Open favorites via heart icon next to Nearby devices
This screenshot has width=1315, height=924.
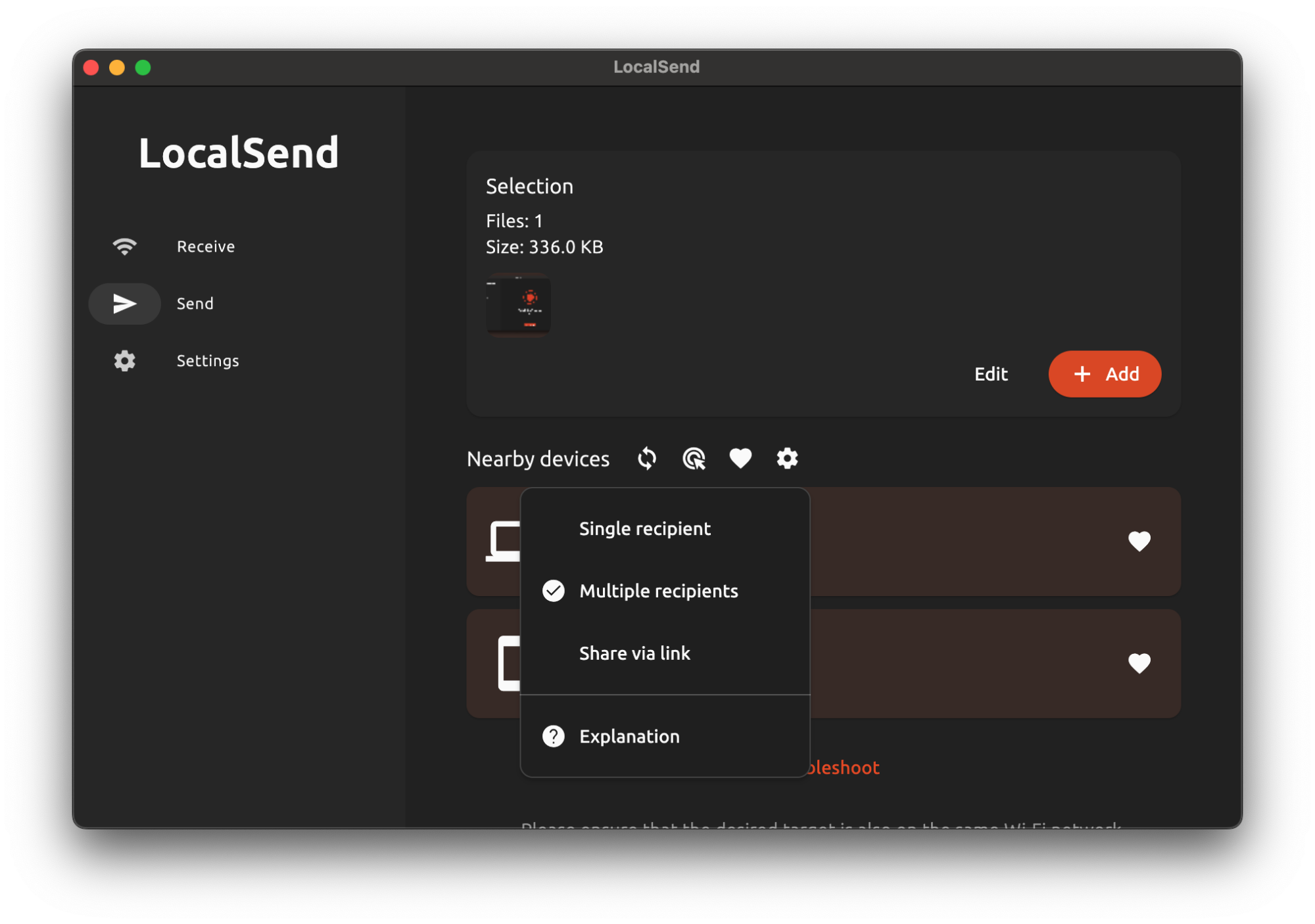(740, 458)
